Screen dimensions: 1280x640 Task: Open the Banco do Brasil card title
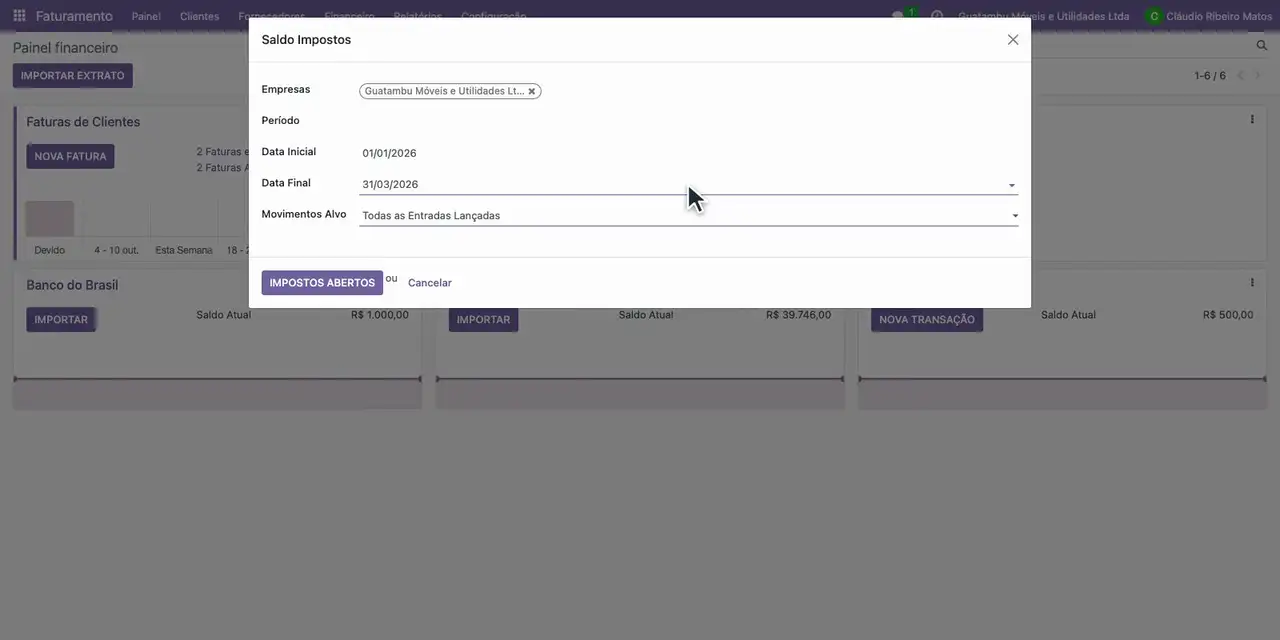coord(72,285)
